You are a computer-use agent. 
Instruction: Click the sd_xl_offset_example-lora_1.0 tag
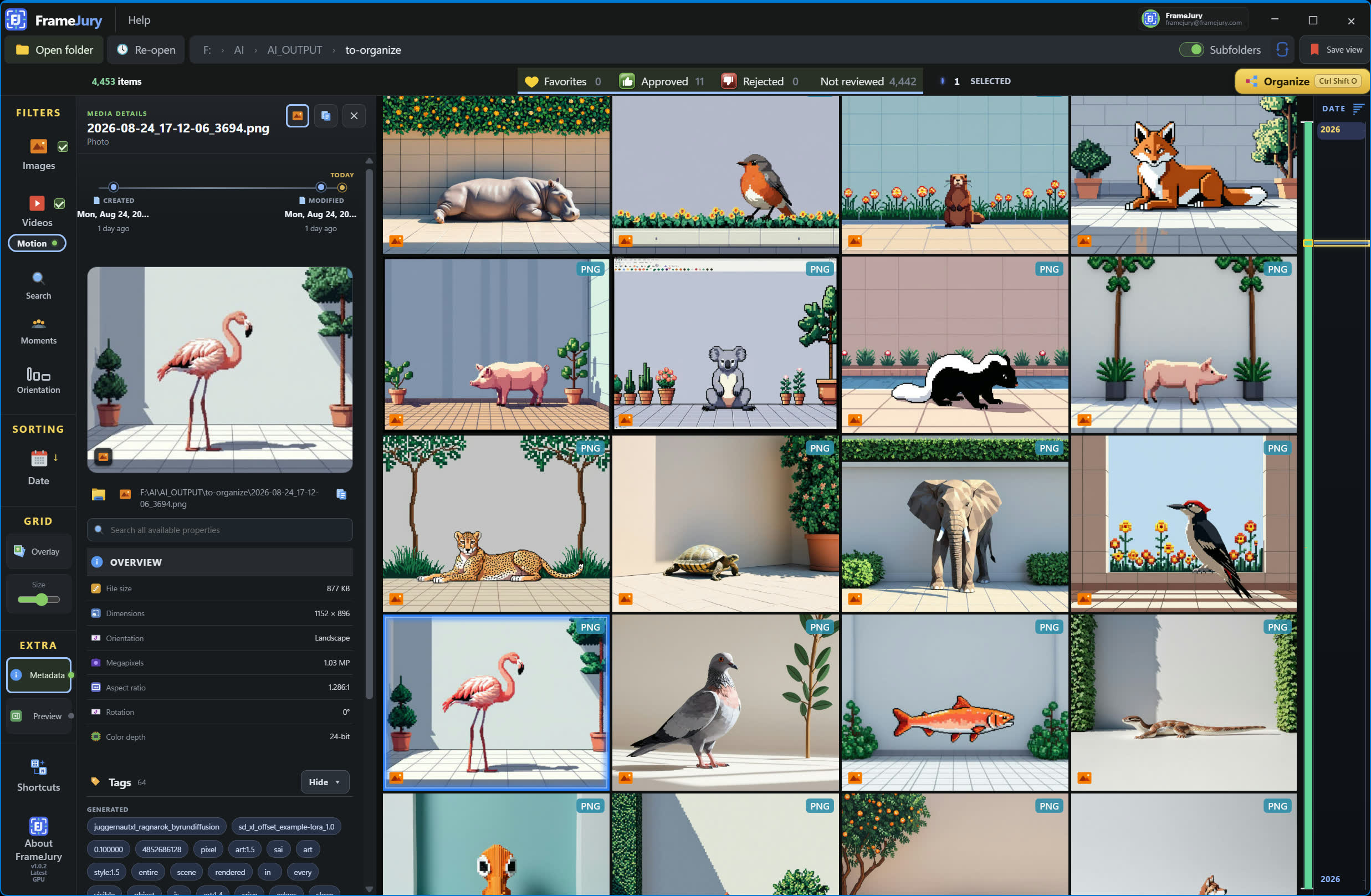coord(287,826)
